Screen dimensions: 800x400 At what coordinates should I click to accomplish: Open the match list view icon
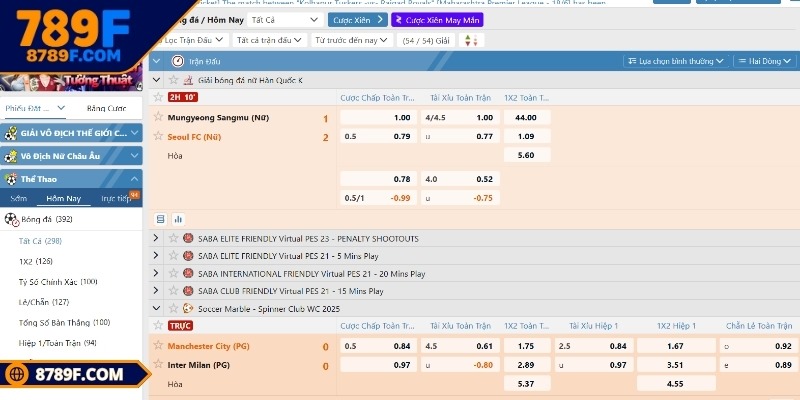click(x=161, y=219)
